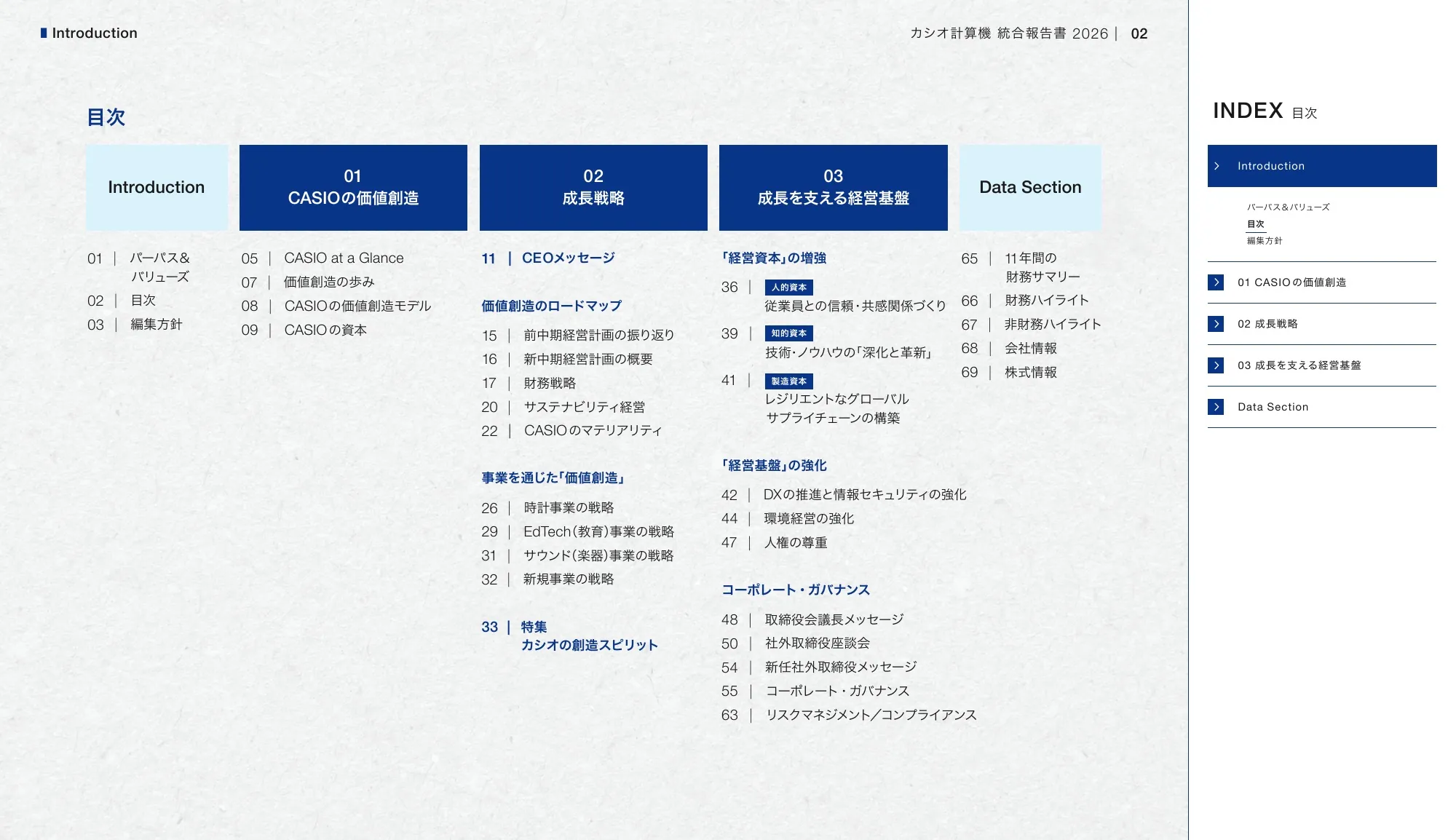This screenshot has height=840, width=1456.
Task: Open 時計事業の戦略 entry
Action: coord(547,508)
